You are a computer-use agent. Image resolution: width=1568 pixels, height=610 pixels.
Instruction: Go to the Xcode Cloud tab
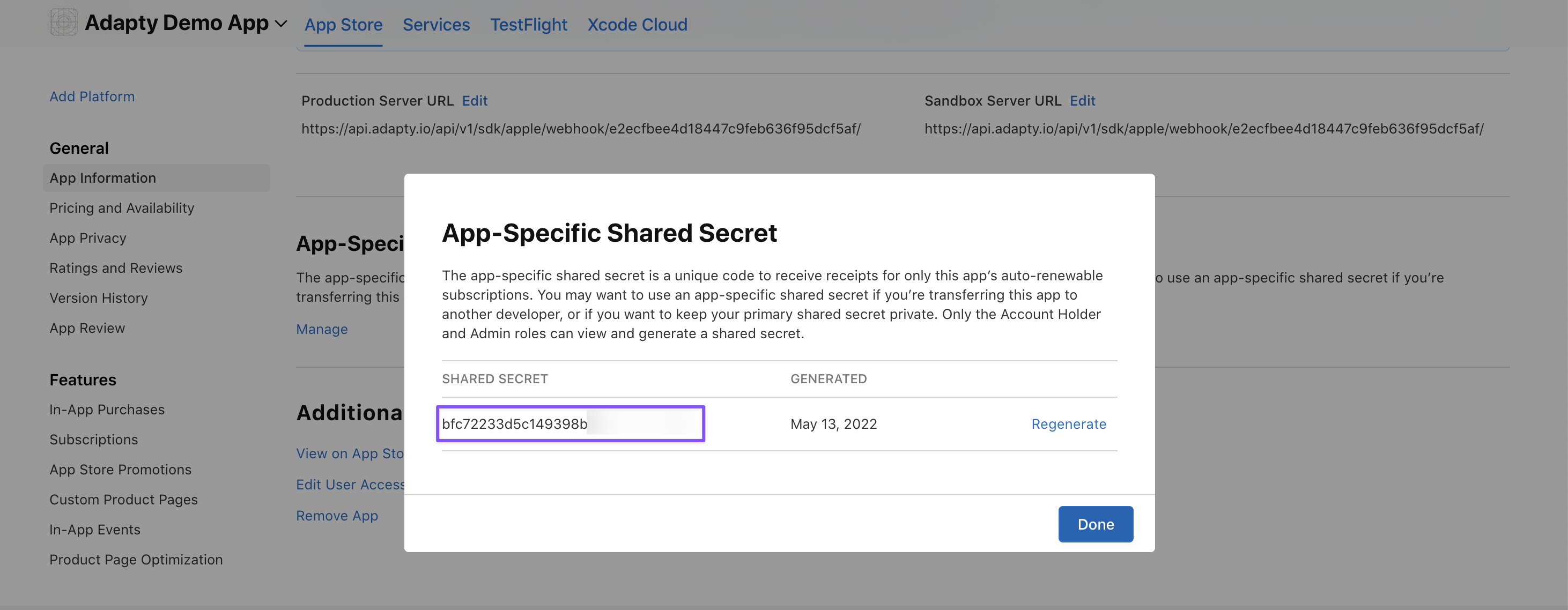pos(637,24)
